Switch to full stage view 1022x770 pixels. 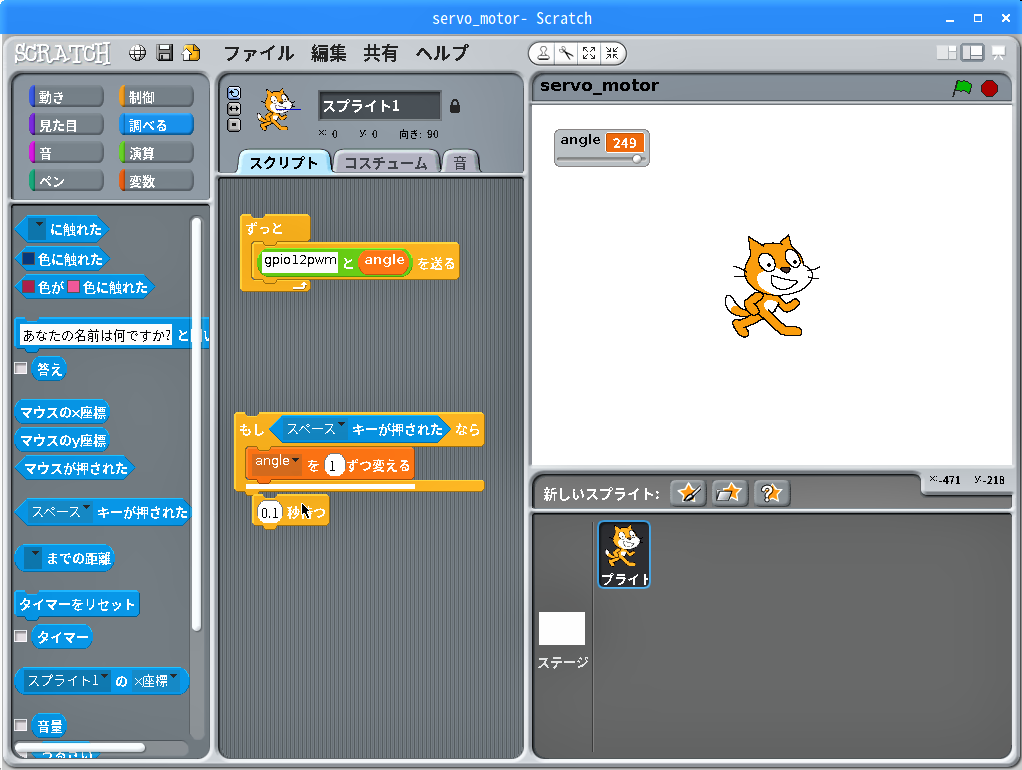(972, 53)
